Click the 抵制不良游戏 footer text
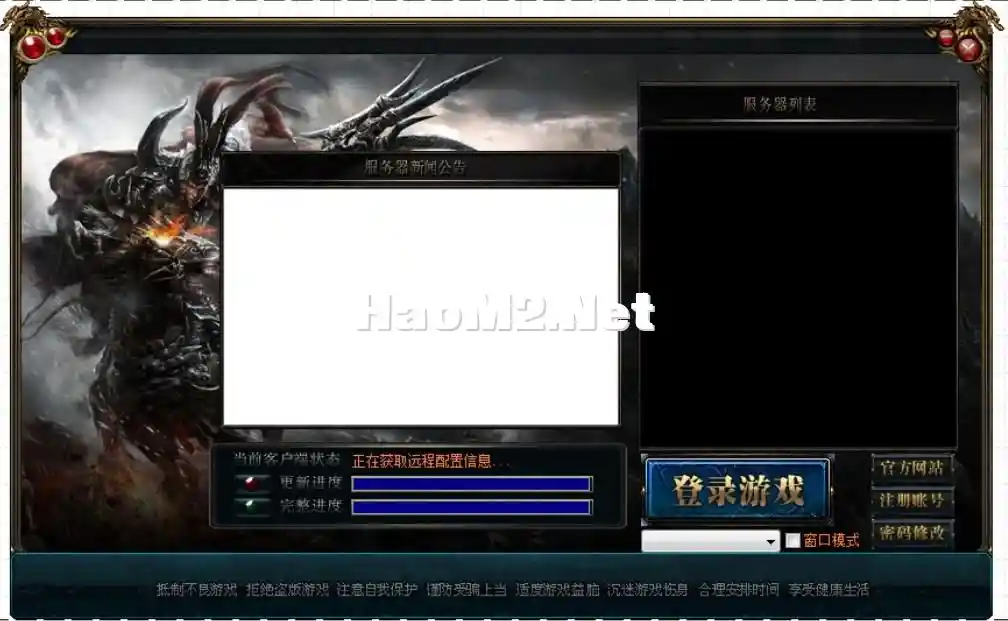 click(x=197, y=590)
